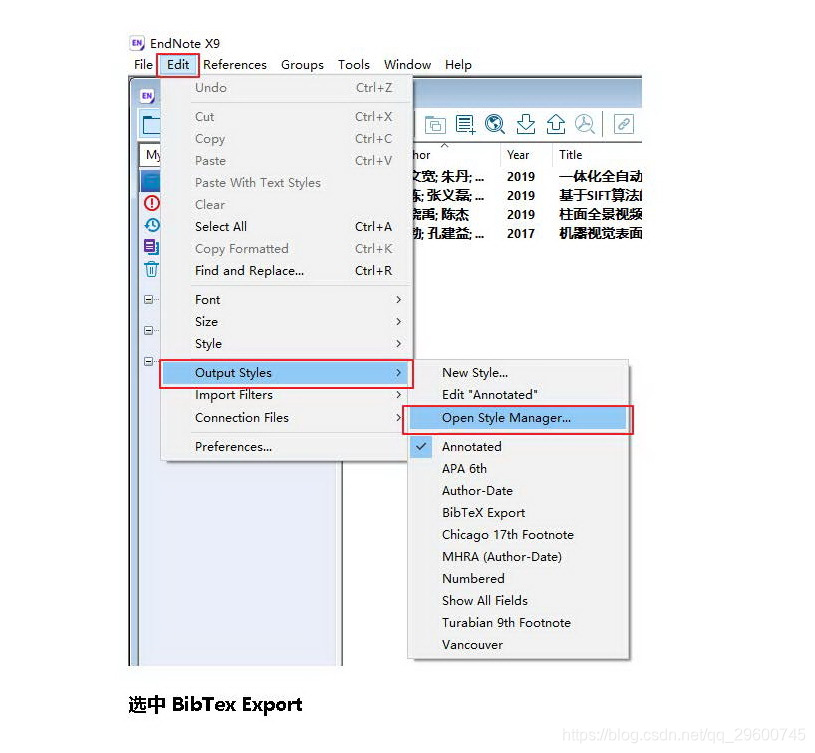Choose Edit "Annotated" in submenu
The image size is (815, 753).
click(518, 395)
